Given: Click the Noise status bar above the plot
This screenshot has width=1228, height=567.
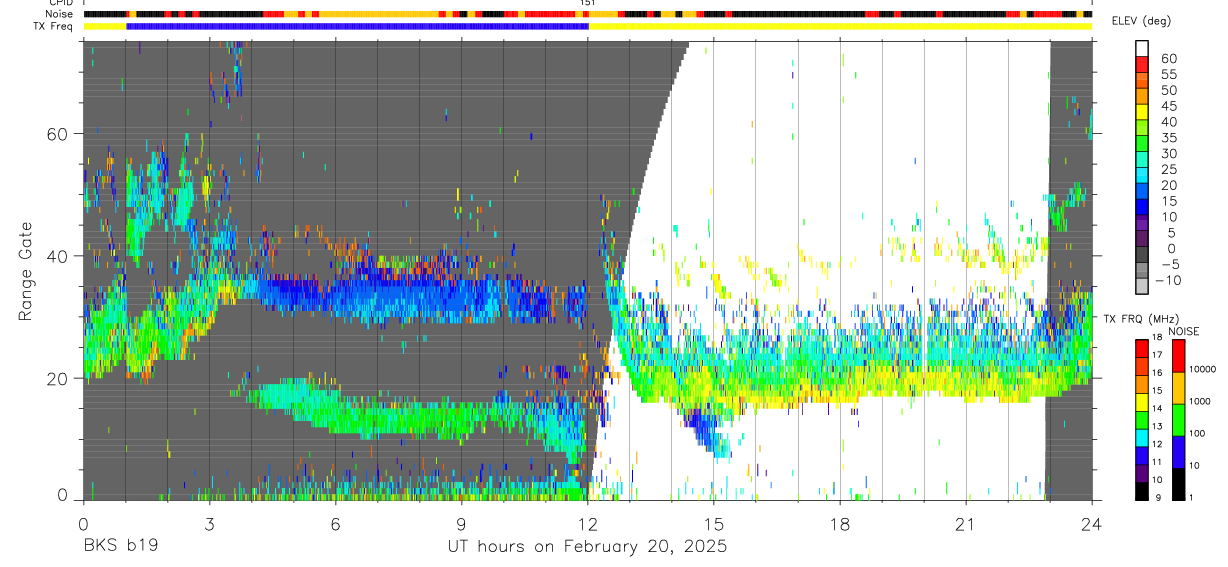Looking at the screenshot, I should [588, 15].
